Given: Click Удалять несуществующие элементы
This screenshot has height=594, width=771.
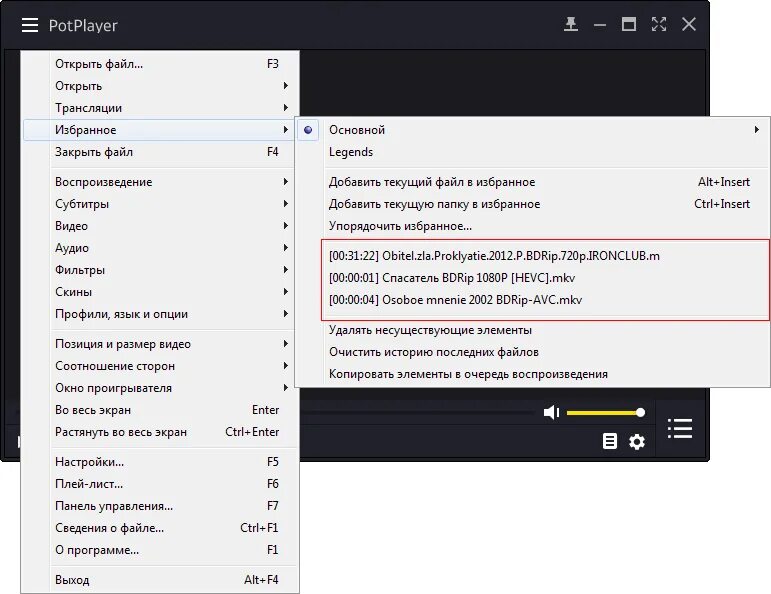Looking at the screenshot, I should pos(533,330).
